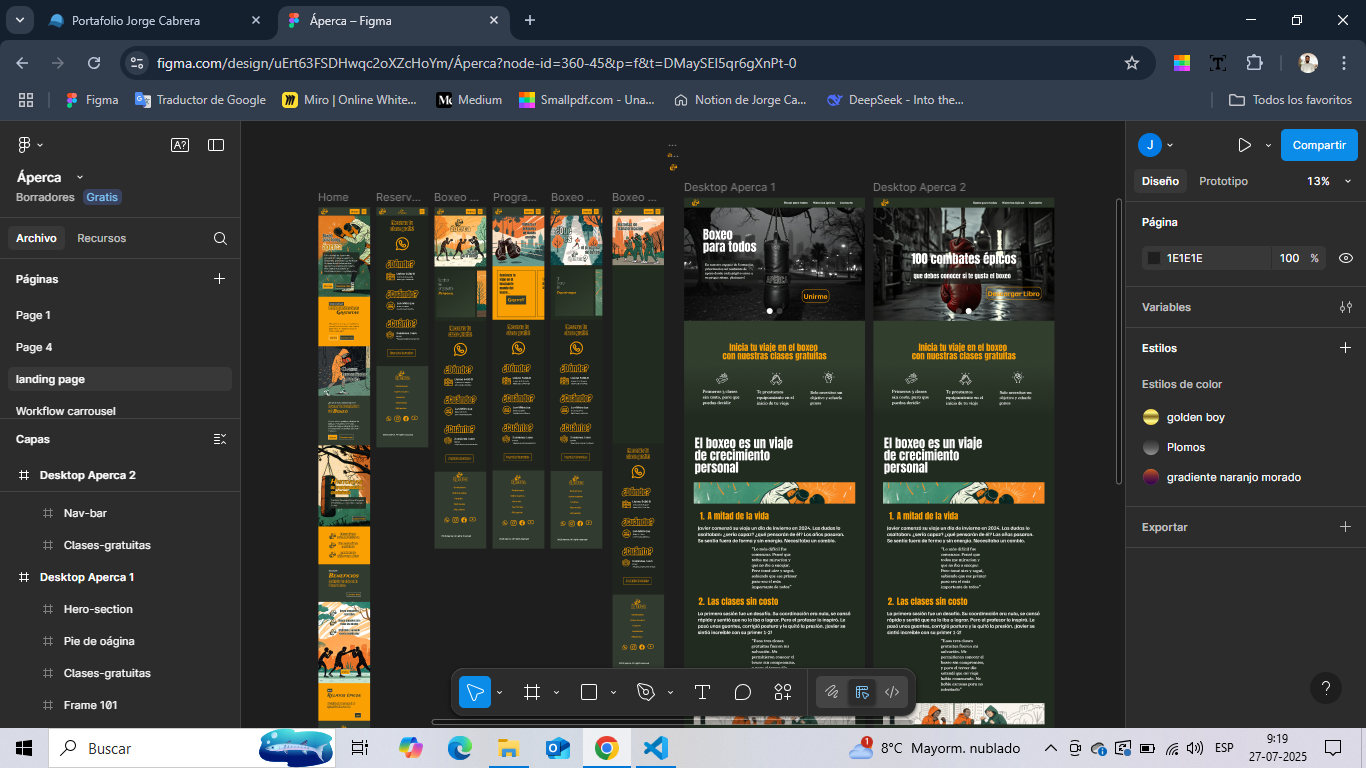Open the Figma main menu dropdown
Screen dimensions: 1366x768
[30, 145]
